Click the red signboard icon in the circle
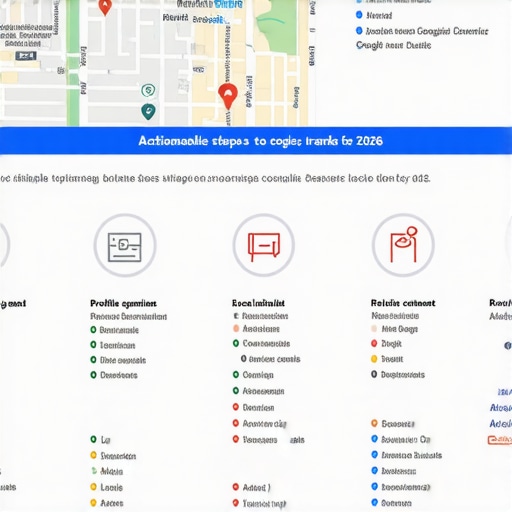Image resolution: width=512 pixels, height=512 pixels. point(264,247)
